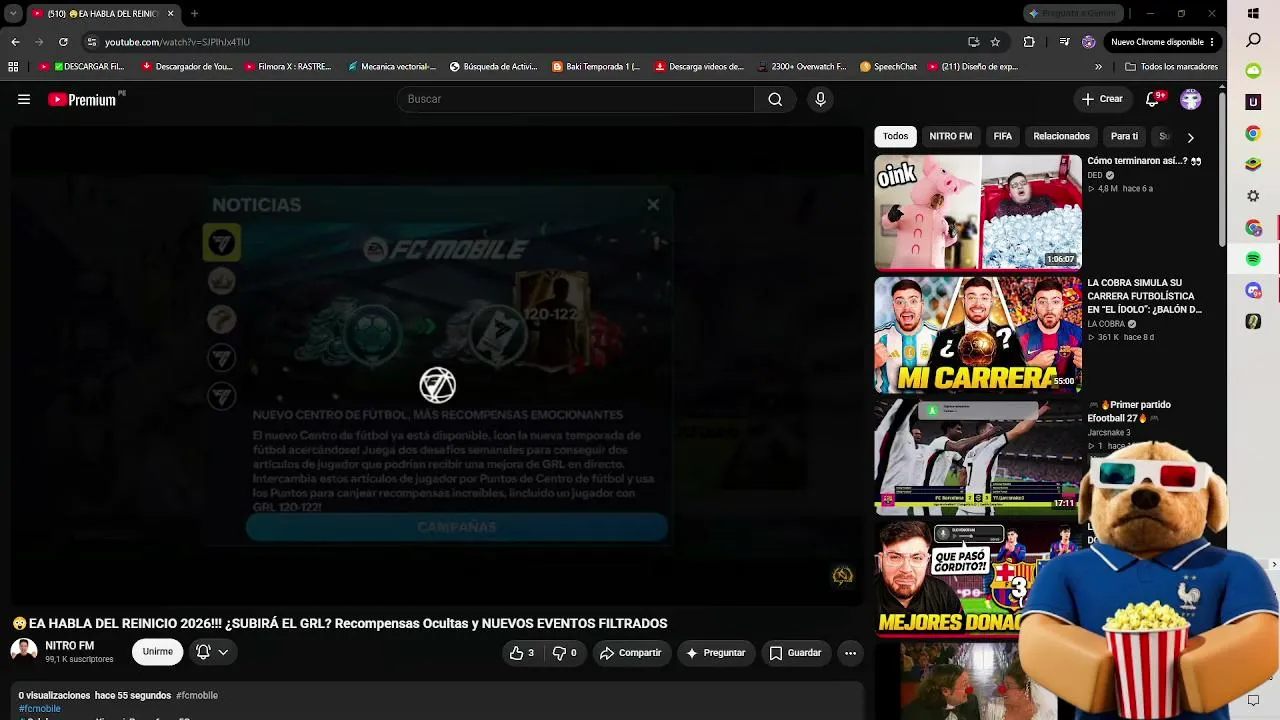1280x720 pixels.
Task: Click the blue #fcmobile hashtag link
Action: pyautogui.click(x=40, y=708)
